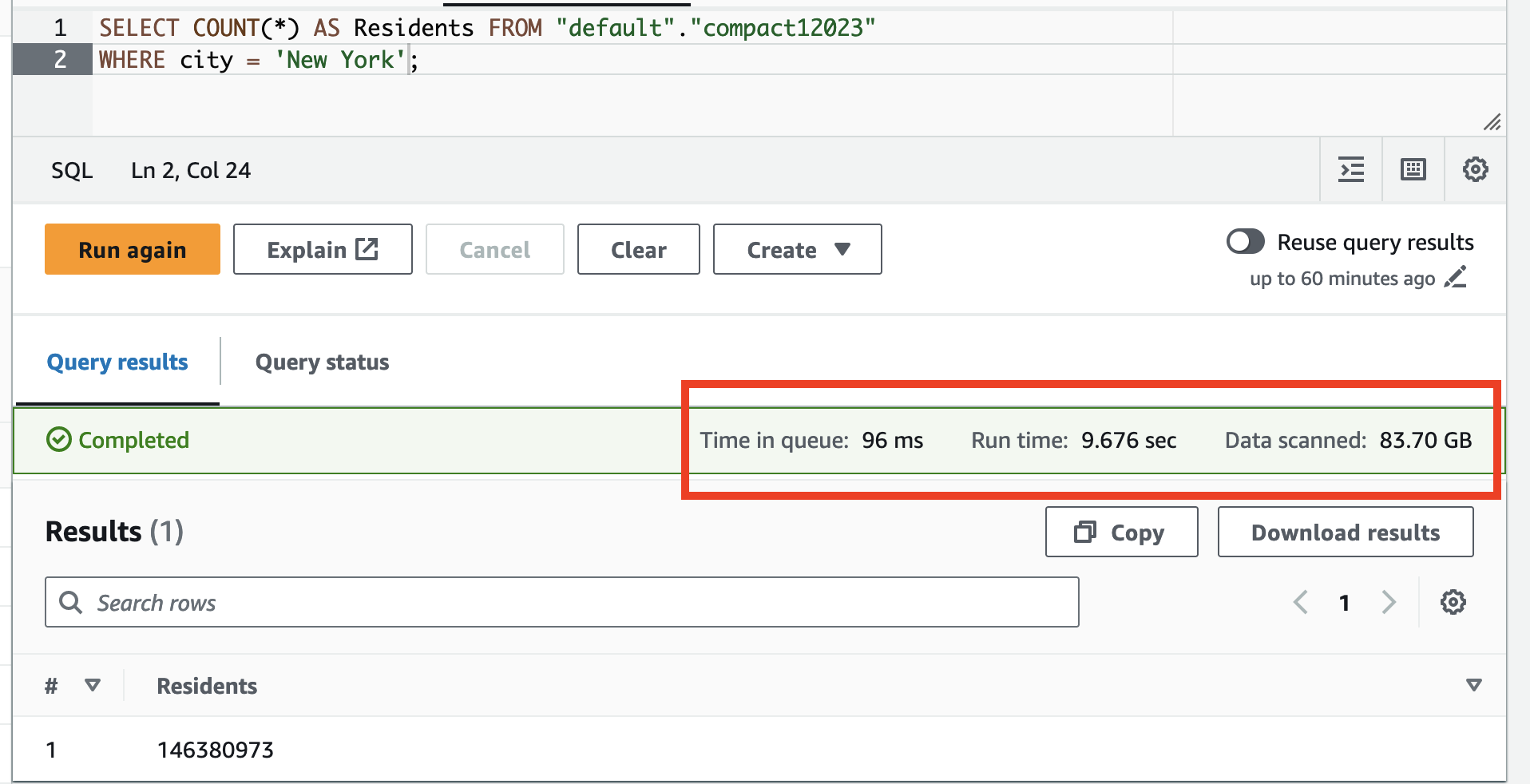Select the Query results tab
This screenshot has height=784, width=1530.
click(x=117, y=362)
